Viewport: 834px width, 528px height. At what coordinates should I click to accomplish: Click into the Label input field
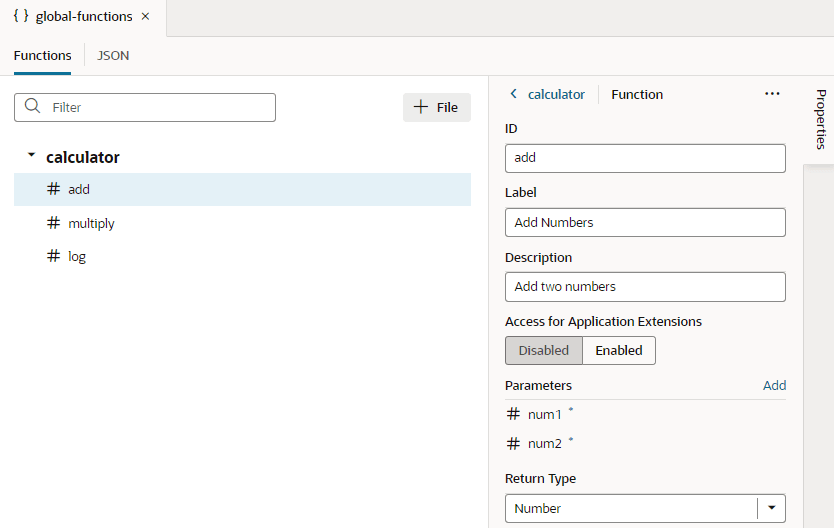[x=645, y=222]
